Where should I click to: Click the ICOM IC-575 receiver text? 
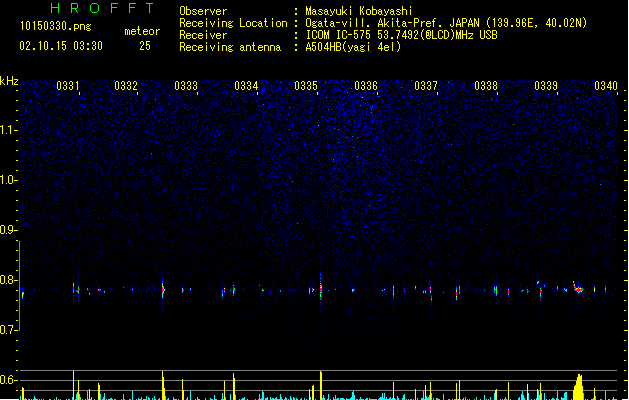402,35
